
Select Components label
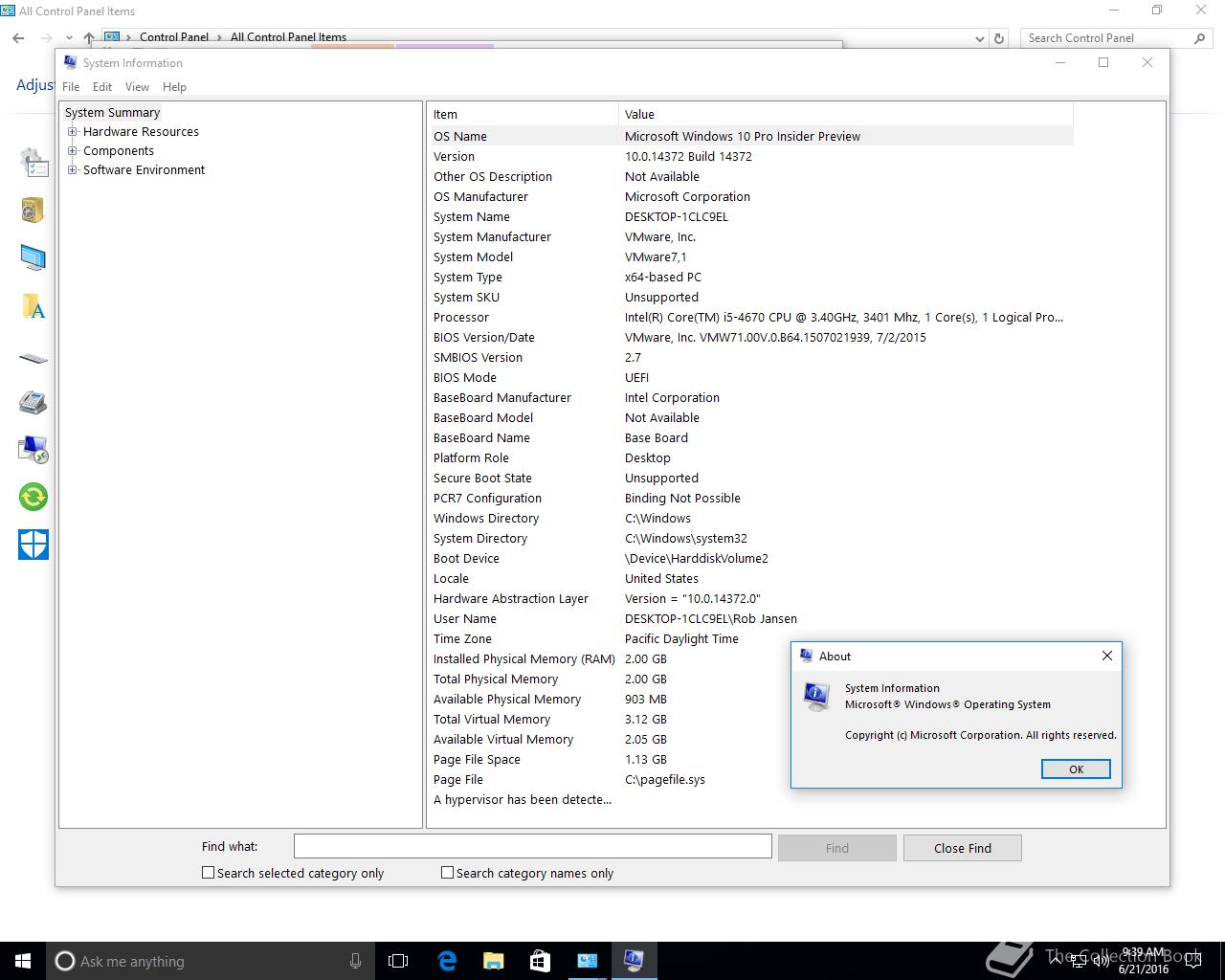119,151
